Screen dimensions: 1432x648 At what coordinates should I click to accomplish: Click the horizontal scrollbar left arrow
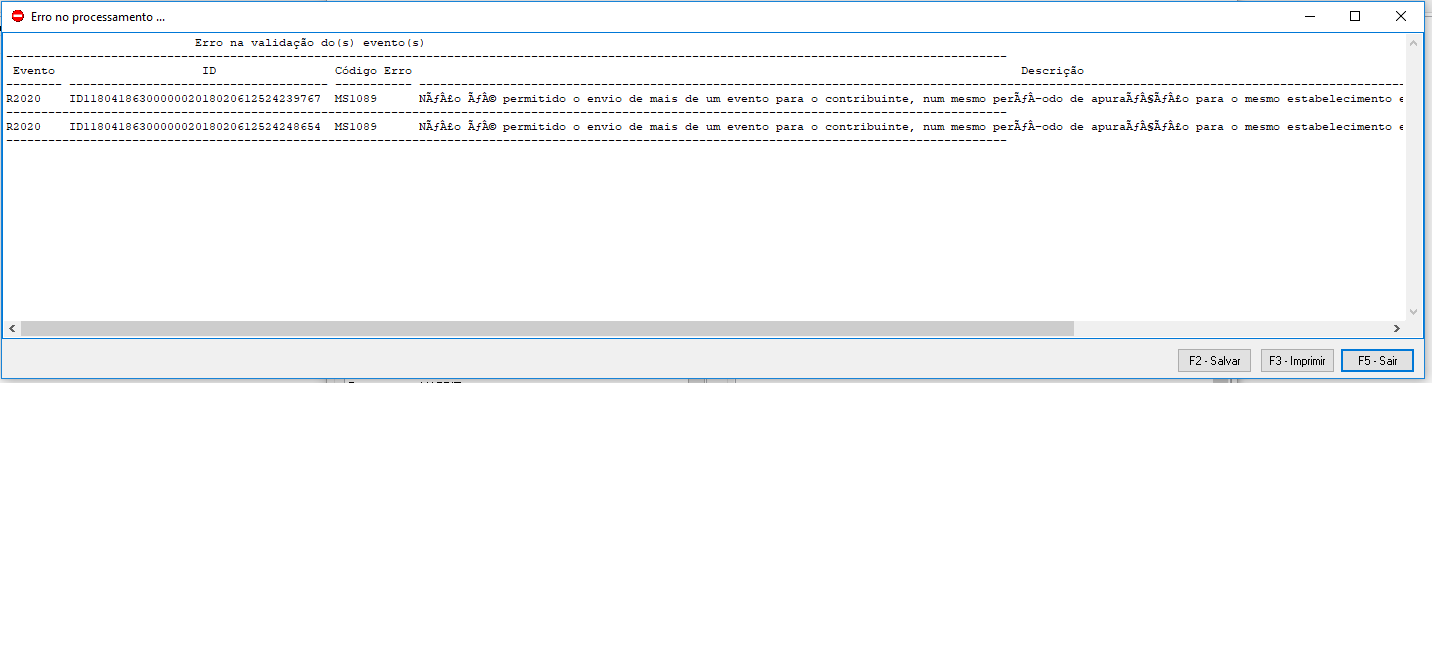[12, 328]
